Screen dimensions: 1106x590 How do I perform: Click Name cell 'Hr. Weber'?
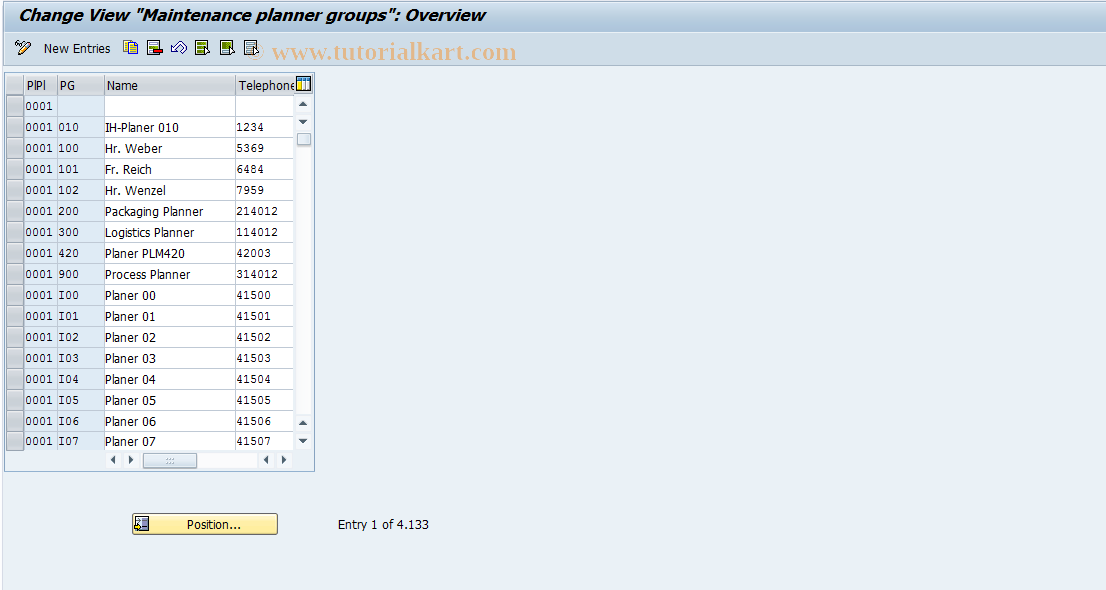pyautogui.click(x=169, y=148)
